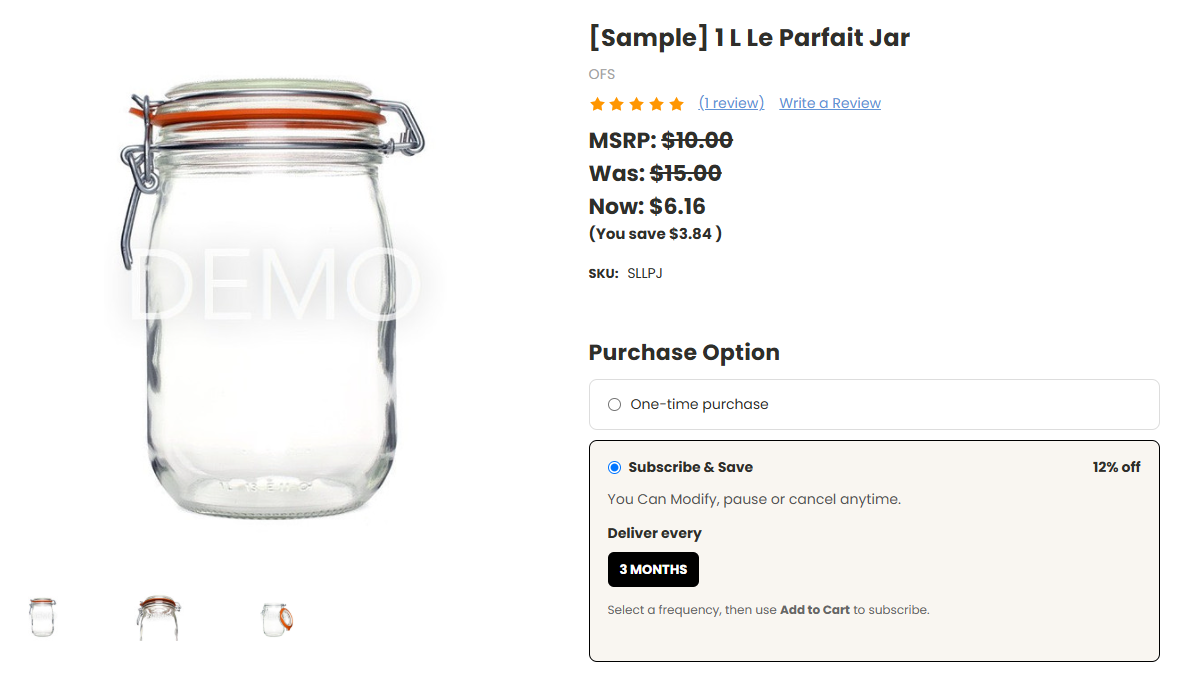Click the You save $3.84 text

click(655, 234)
